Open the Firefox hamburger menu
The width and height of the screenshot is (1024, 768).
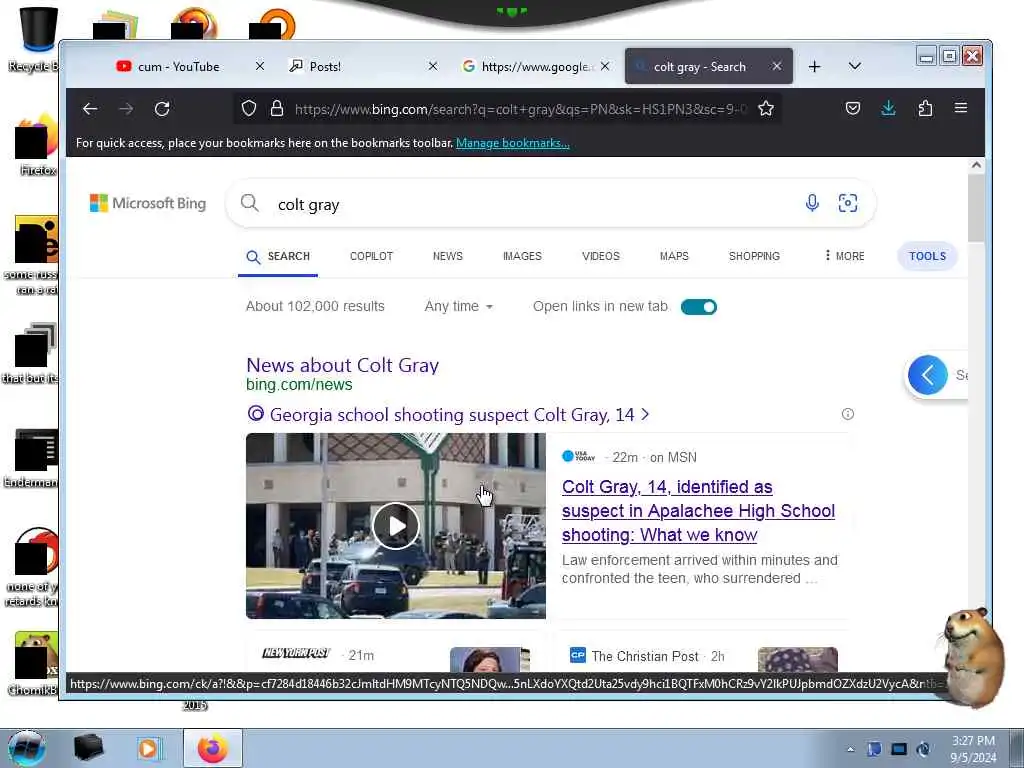pos(961,108)
